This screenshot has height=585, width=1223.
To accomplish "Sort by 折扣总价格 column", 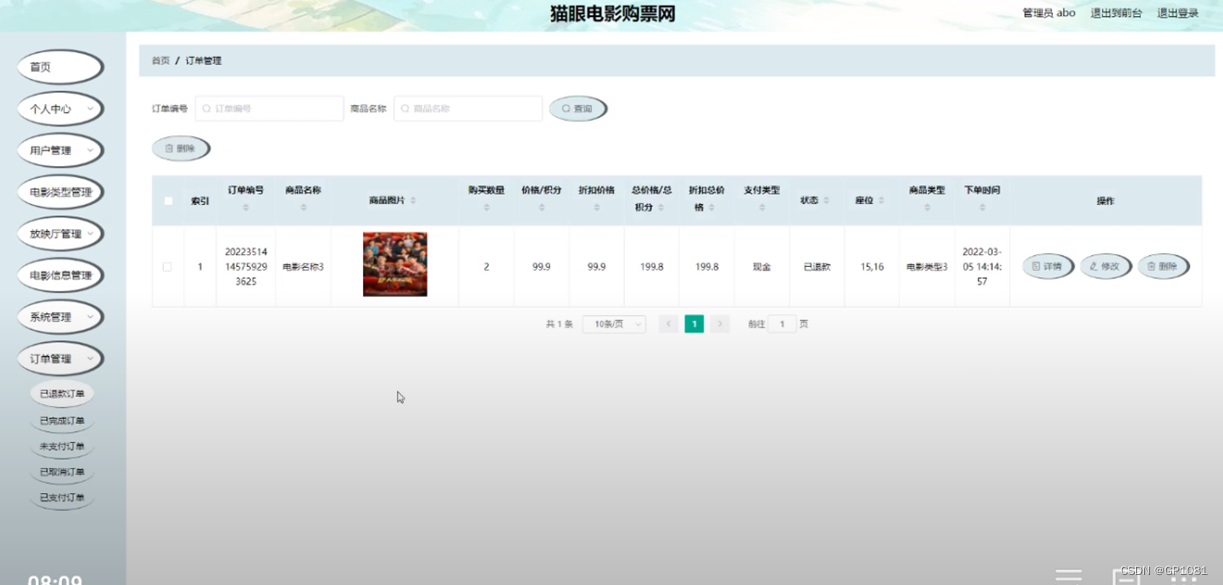I will click(x=714, y=208).
